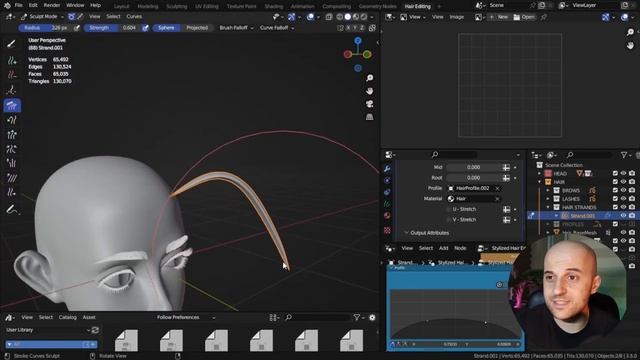The height and width of the screenshot is (360, 640).
Task: Select the Projected falloff shape button
Action: click(x=197, y=28)
